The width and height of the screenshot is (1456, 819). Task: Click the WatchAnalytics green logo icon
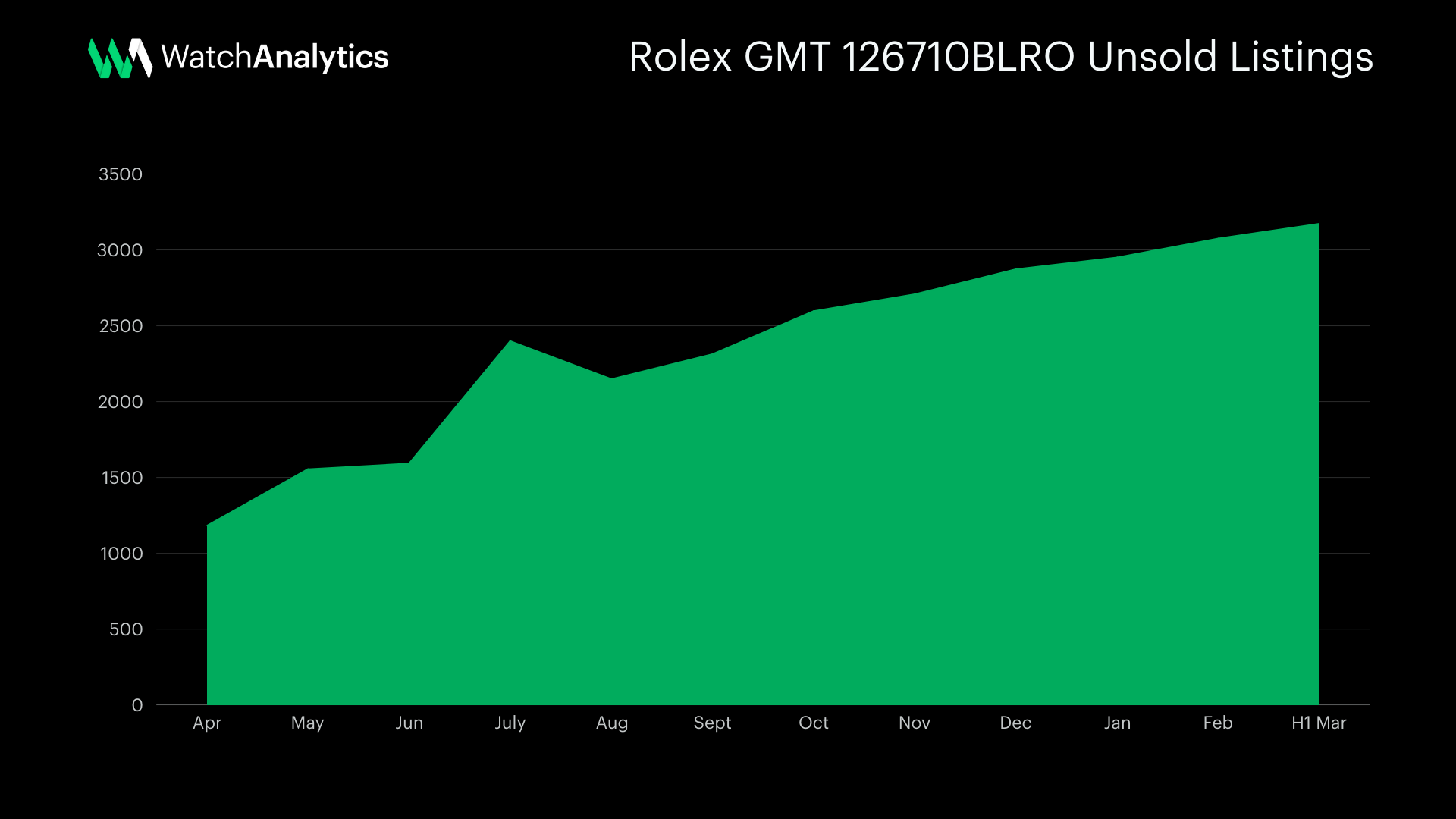120,58
